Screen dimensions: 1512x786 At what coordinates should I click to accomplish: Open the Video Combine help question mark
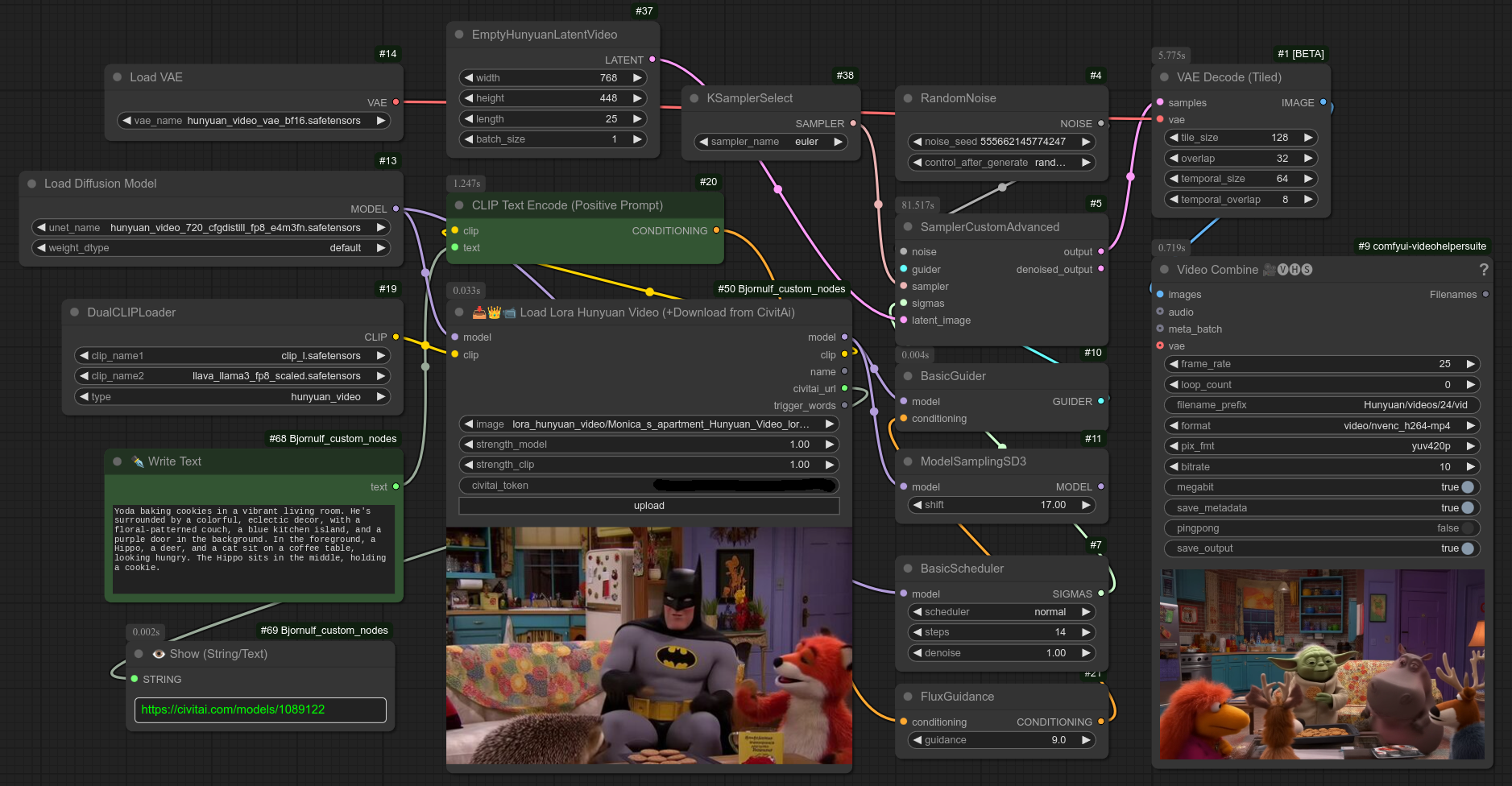coord(1483,270)
